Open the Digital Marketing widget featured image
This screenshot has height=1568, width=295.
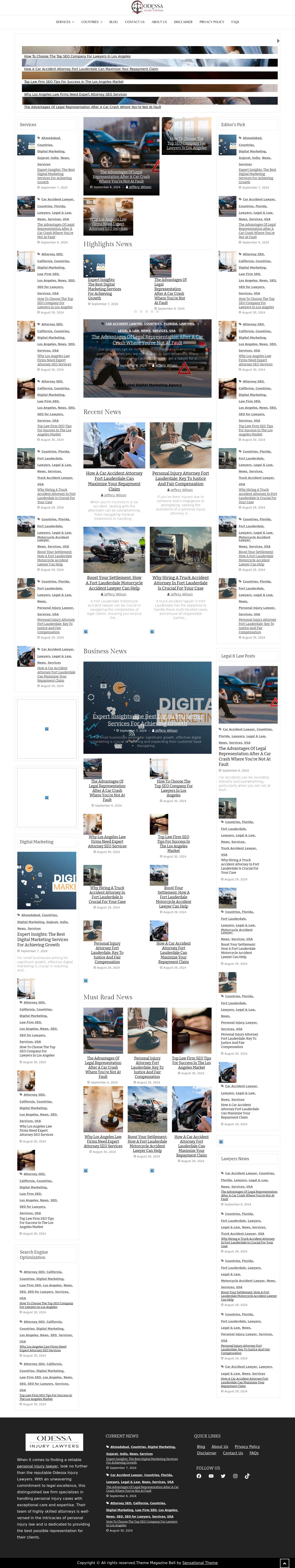tap(47, 880)
